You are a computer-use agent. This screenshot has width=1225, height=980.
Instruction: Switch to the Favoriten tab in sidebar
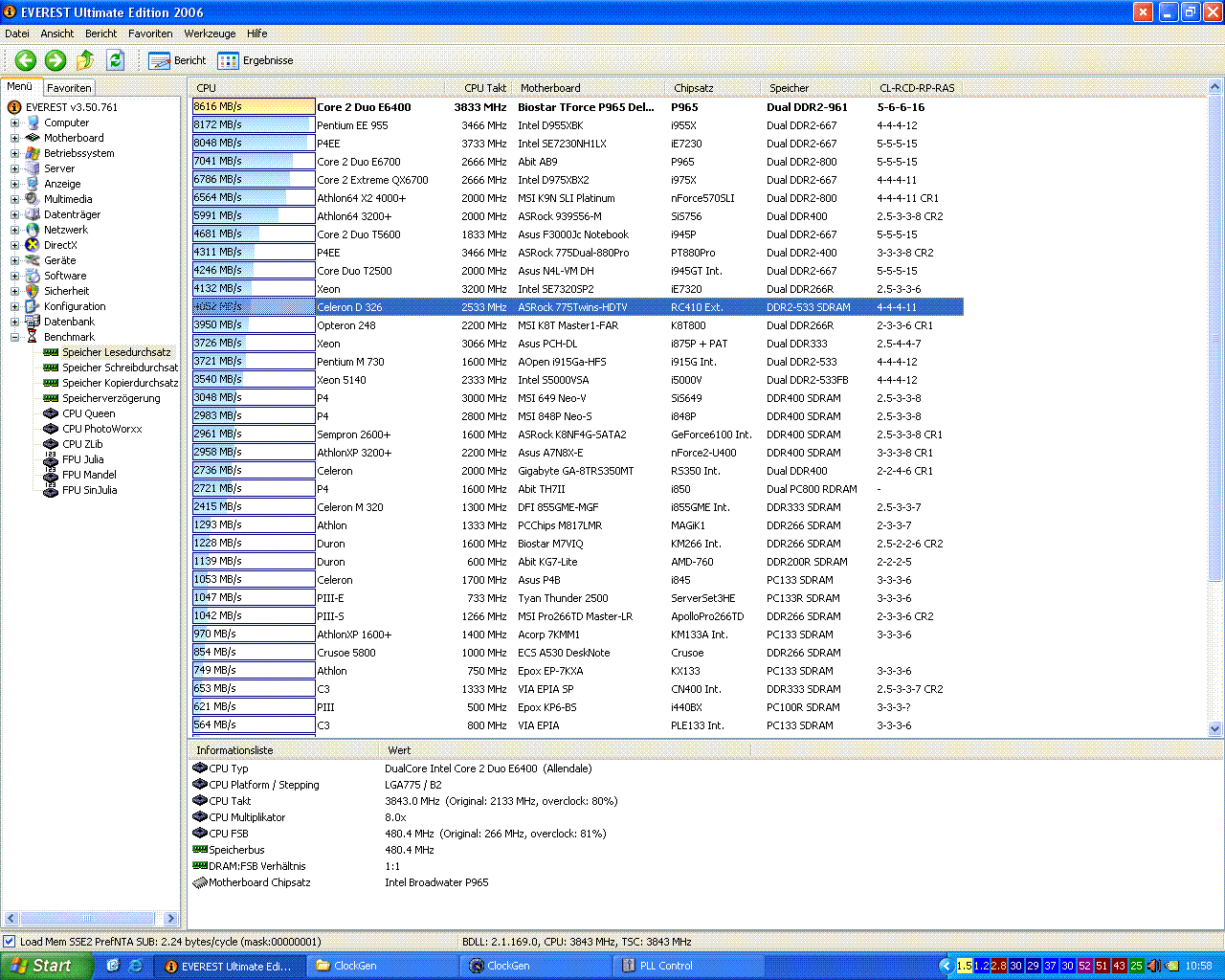click(69, 87)
